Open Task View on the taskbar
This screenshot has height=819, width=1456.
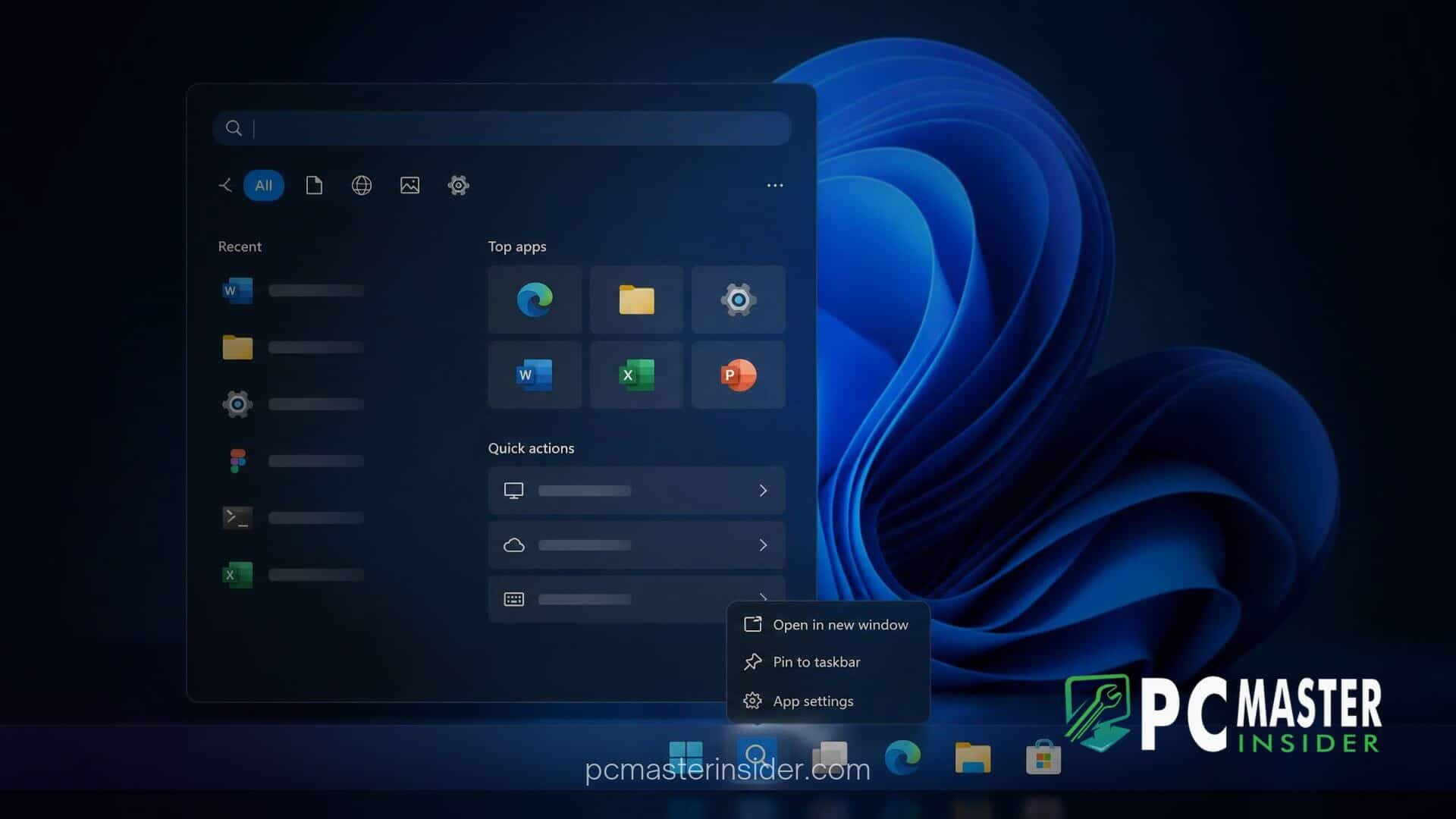click(x=830, y=756)
